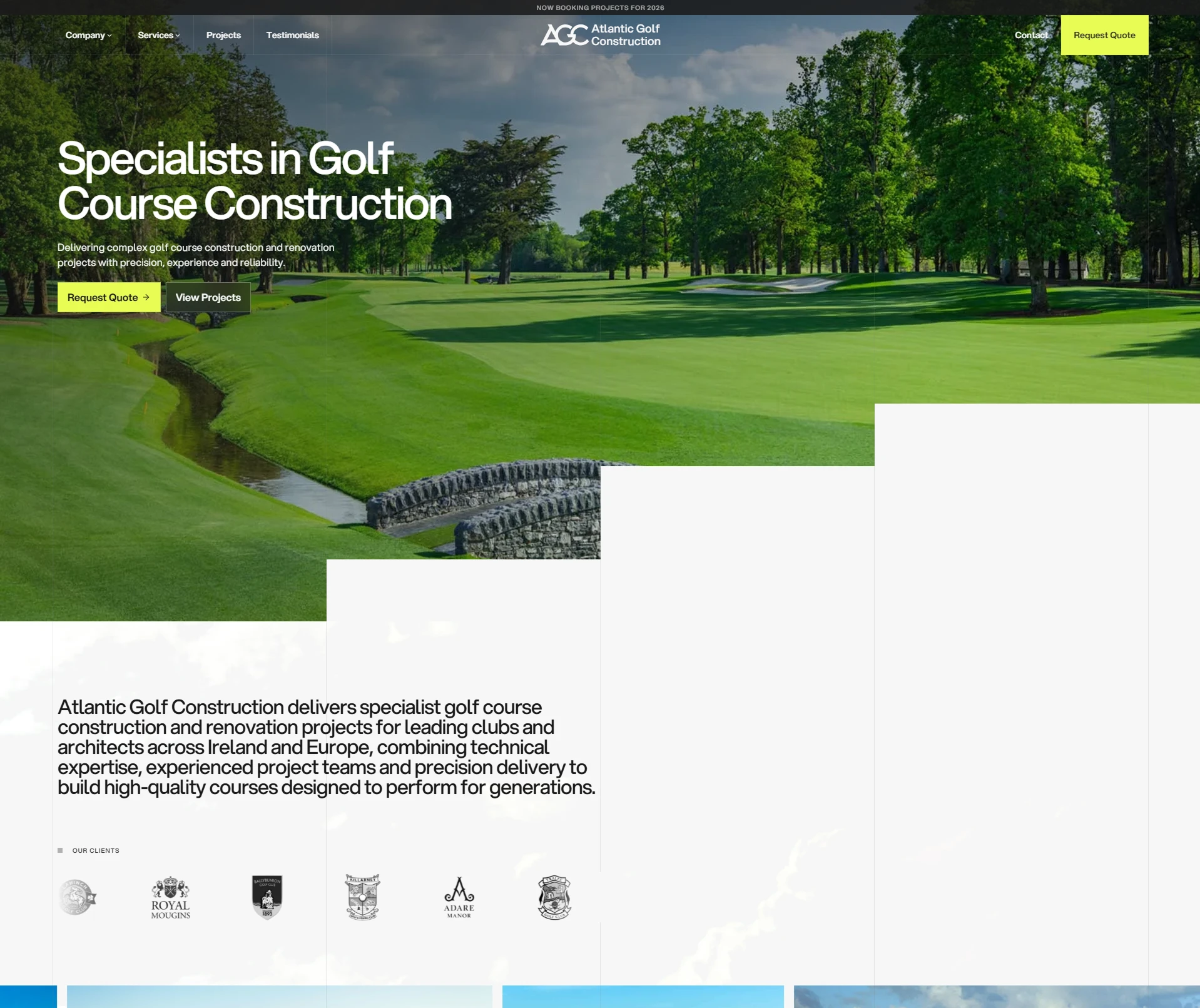Image resolution: width=1200 pixels, height=1008 pixels.
Task: Click the Royal Mougins client logo
Action: tap(170, 897)
